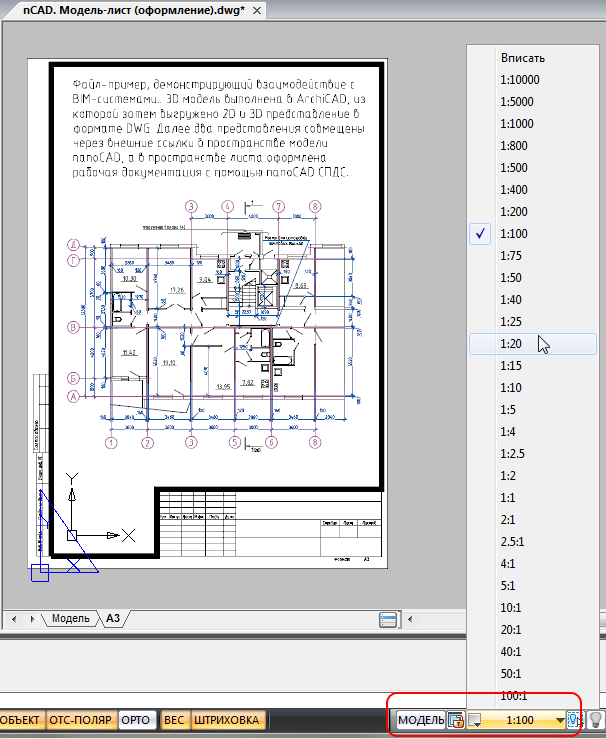Apply the 1:2 scale
Screen dimensions: 606x739
(532, 476)
